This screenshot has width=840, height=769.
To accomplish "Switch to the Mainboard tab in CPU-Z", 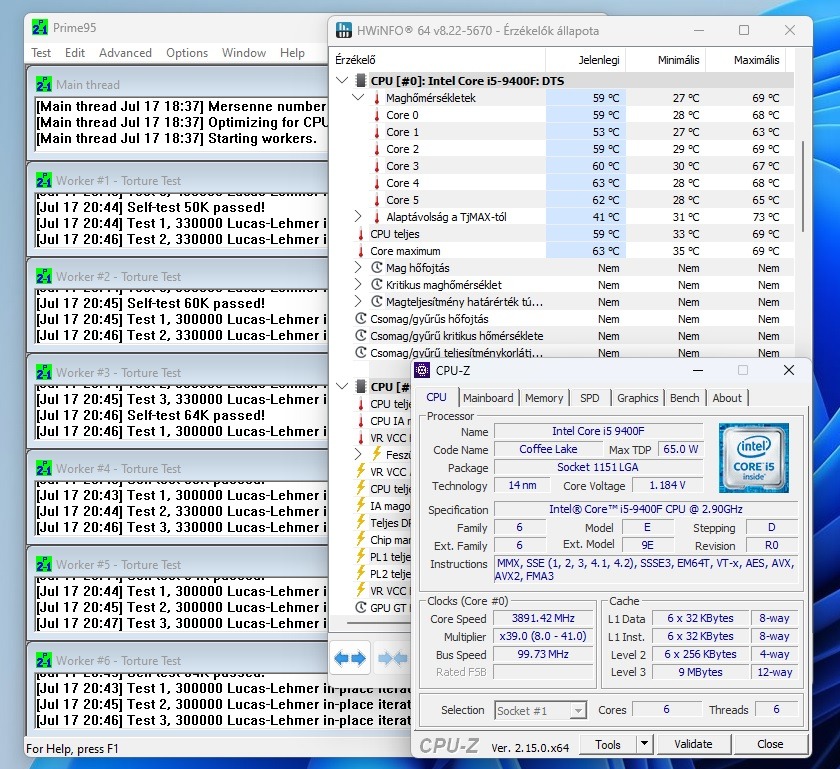I will coord(488,398).
